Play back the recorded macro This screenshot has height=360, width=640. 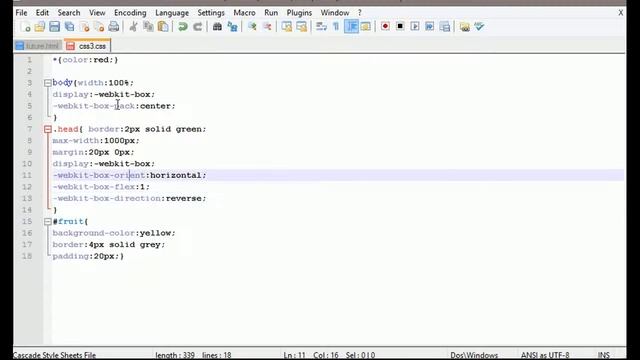pos(415,27)
